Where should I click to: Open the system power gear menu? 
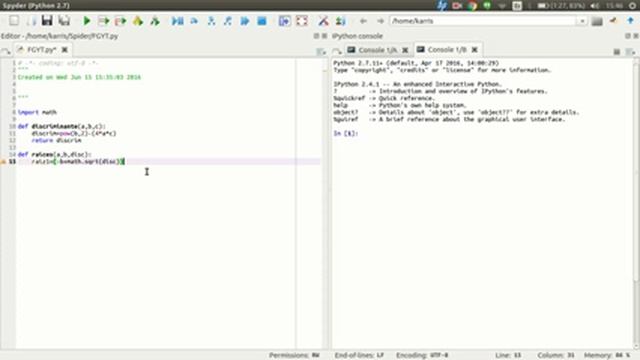(633, 6)
